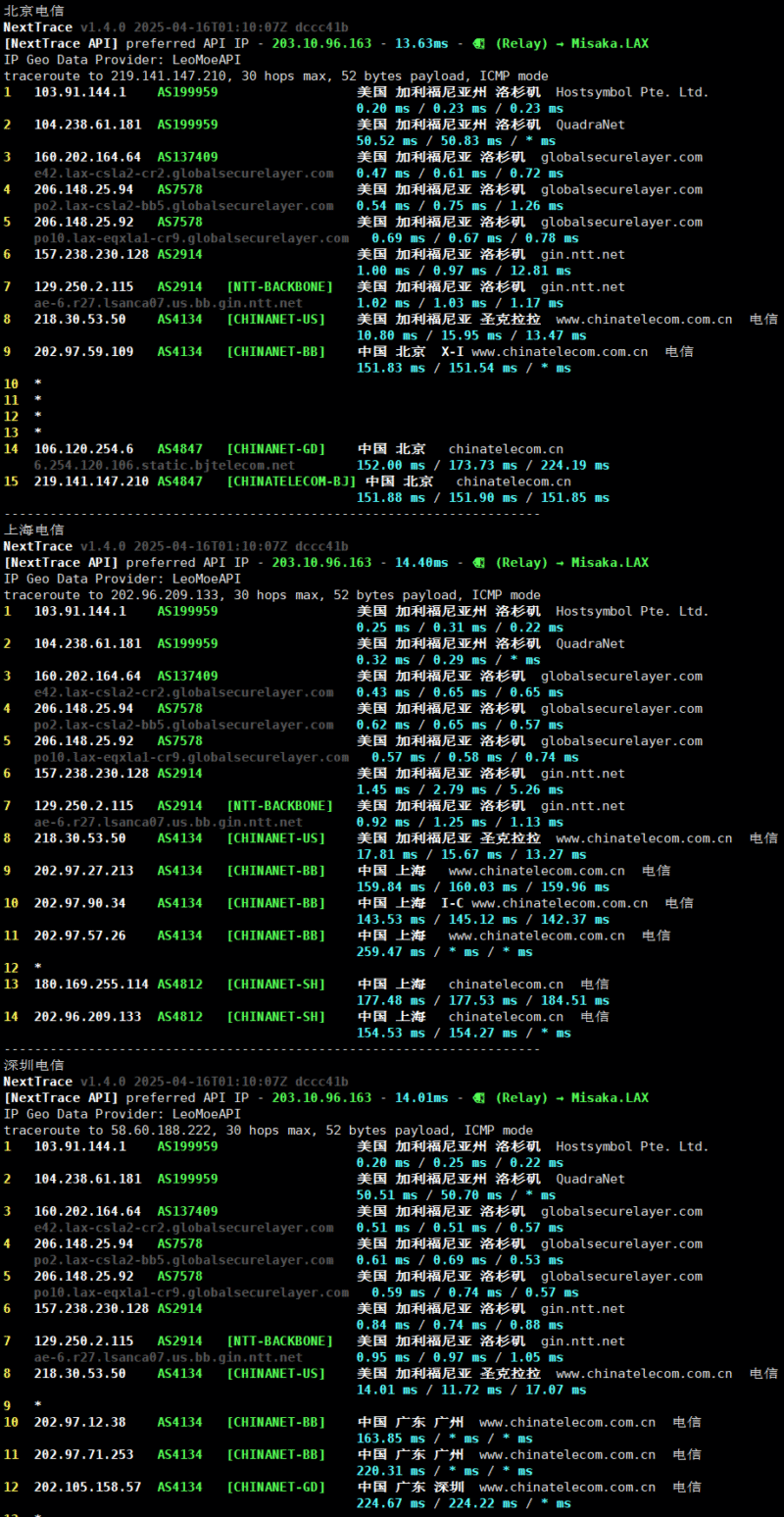Image resolution: width=784 pixels, height=1517 pixels.
Task: Click the line 'traceroute to 202.96.209.133, 30 hops max'
Action: [271, 595]
